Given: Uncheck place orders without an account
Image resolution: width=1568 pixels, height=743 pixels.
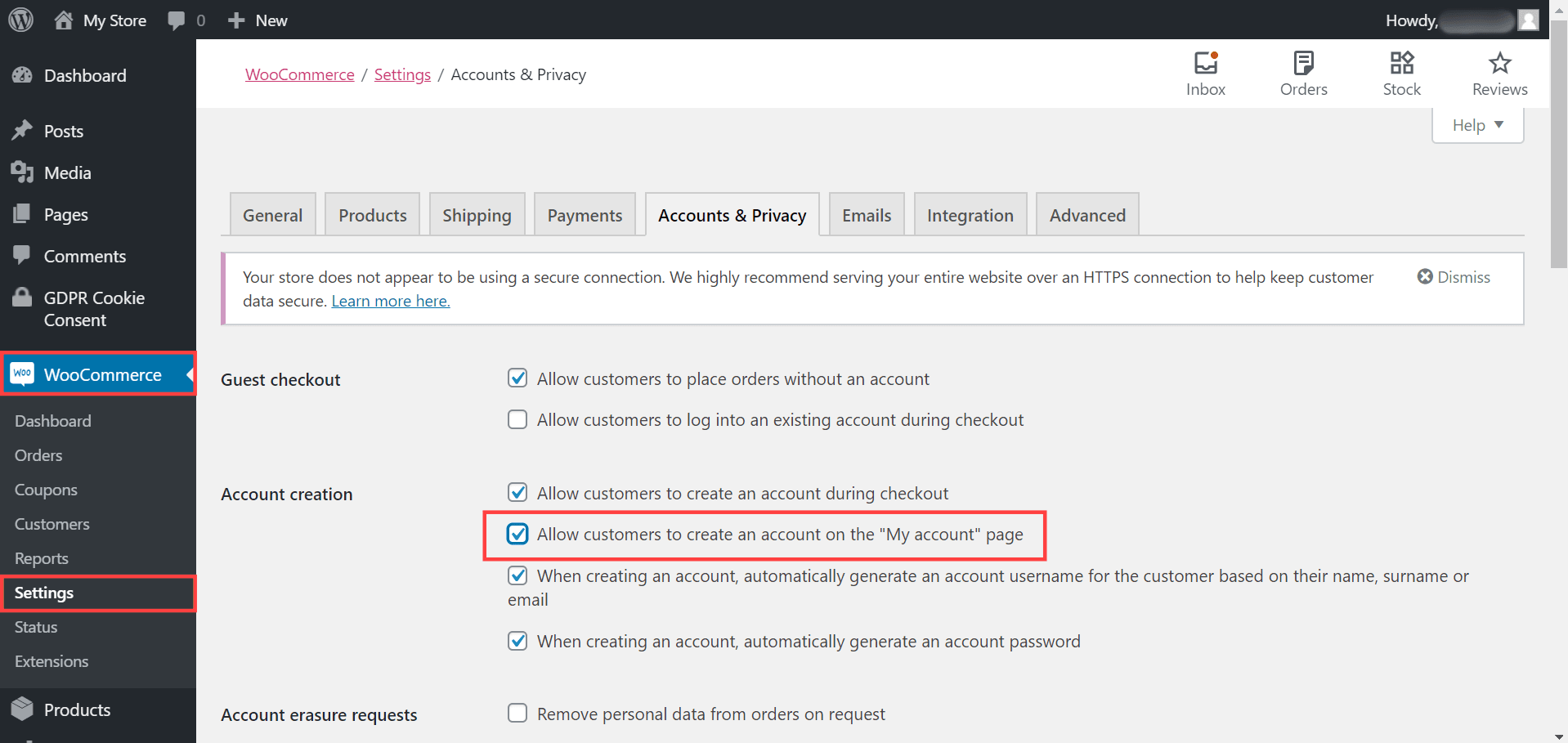Looking at the screenshot, I should coord(517,378).
